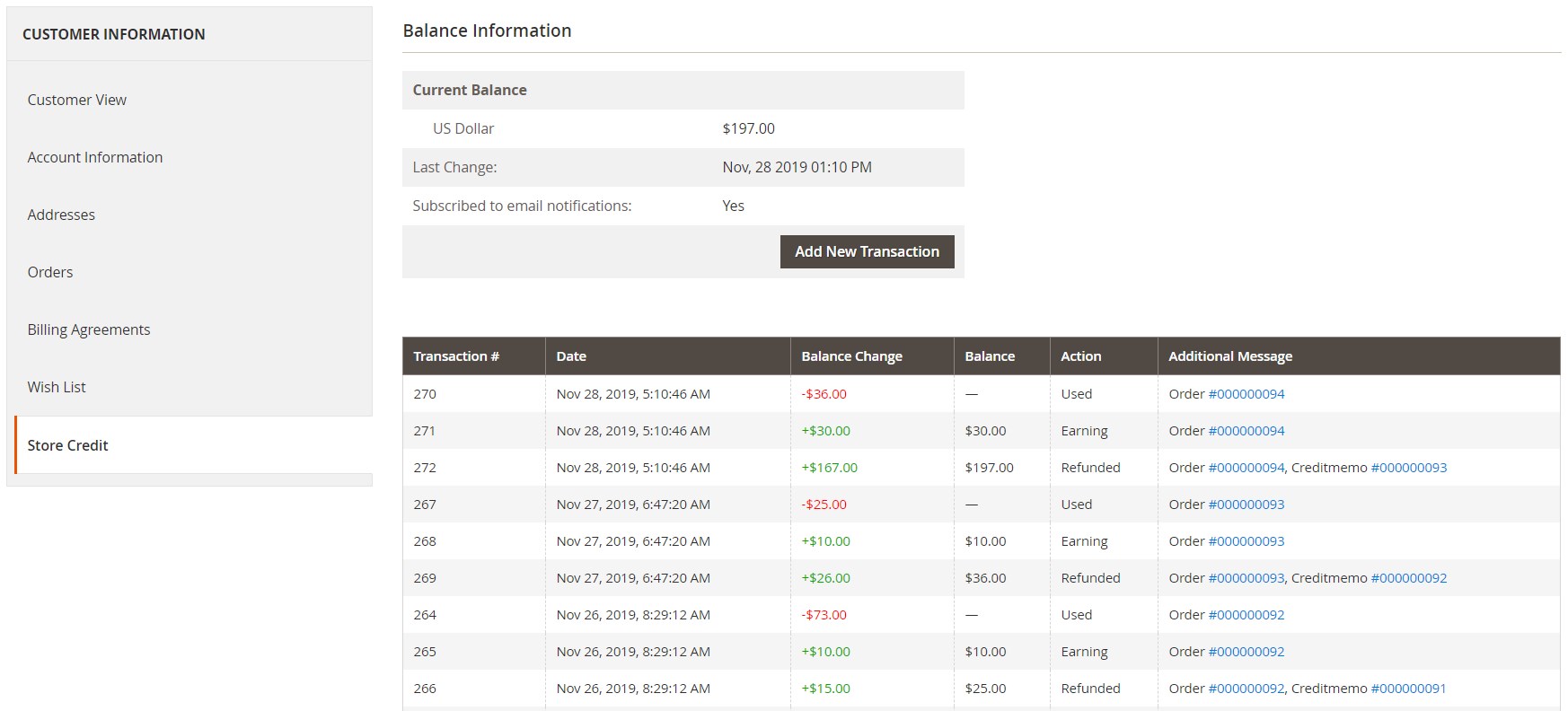Click the +$15.00 balance change value

(x=825, y=689)
